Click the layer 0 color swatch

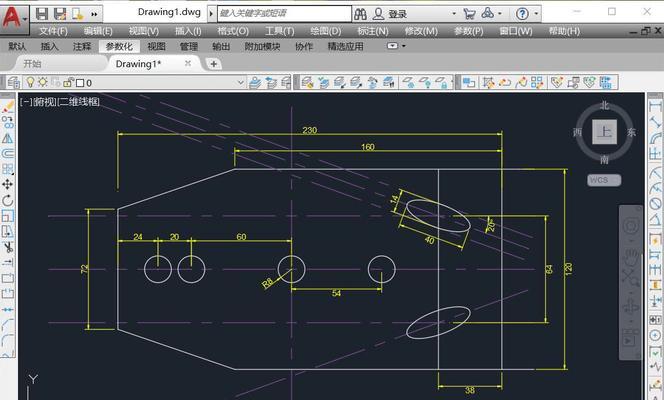click(x=80, y=83)
